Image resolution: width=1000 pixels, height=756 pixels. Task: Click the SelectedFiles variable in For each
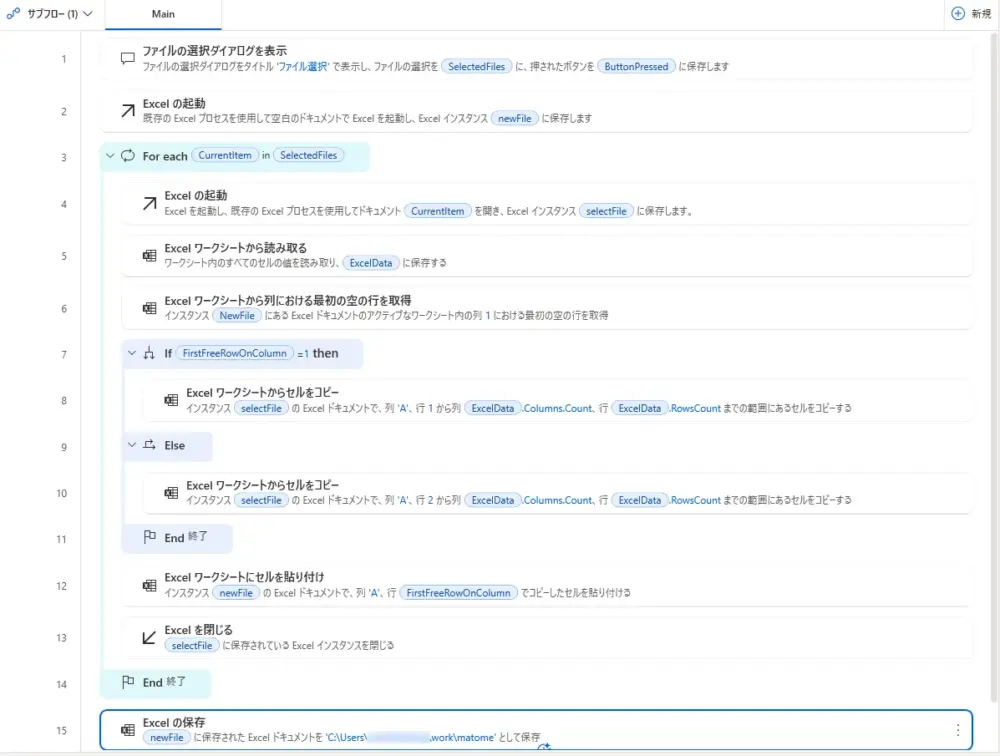[308, 156]
